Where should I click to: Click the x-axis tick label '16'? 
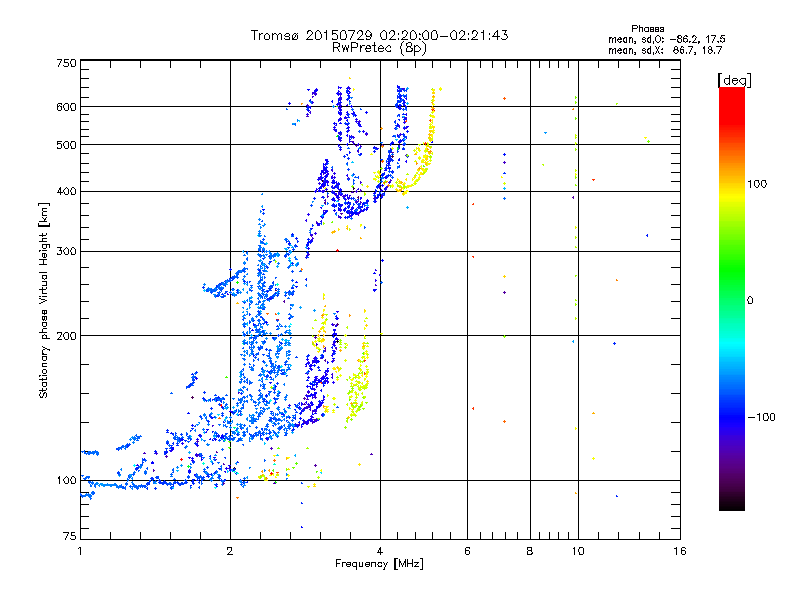click(x=680, y=551)
